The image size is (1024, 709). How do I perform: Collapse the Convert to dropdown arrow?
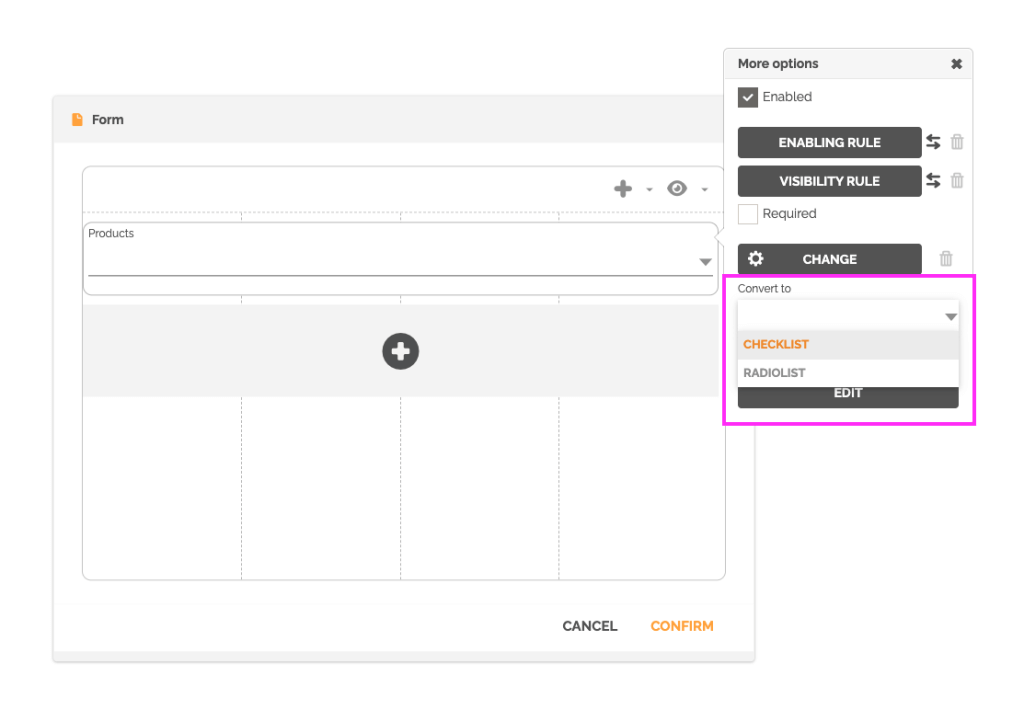click(950, 317)
